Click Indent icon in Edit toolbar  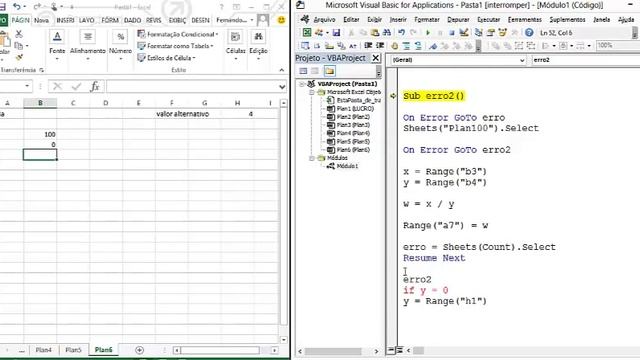click(368, 46)
